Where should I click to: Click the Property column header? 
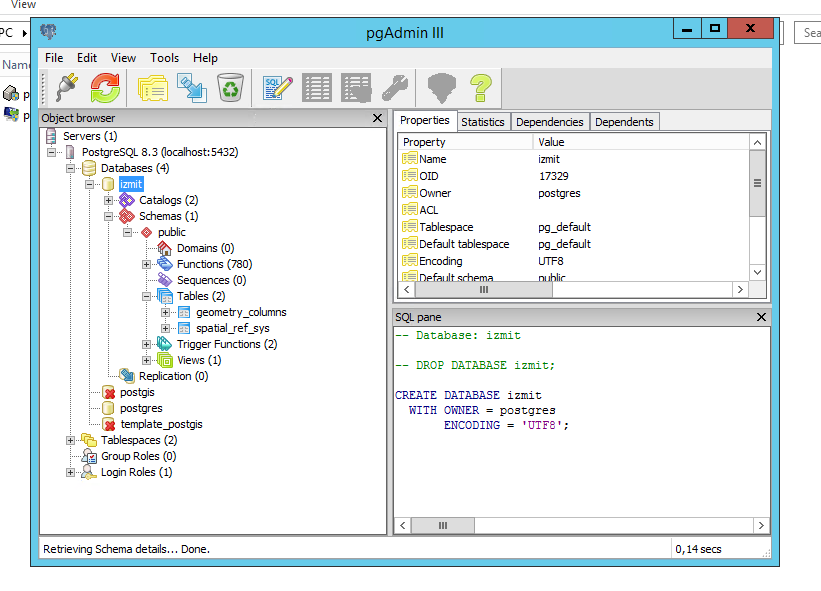465,142
